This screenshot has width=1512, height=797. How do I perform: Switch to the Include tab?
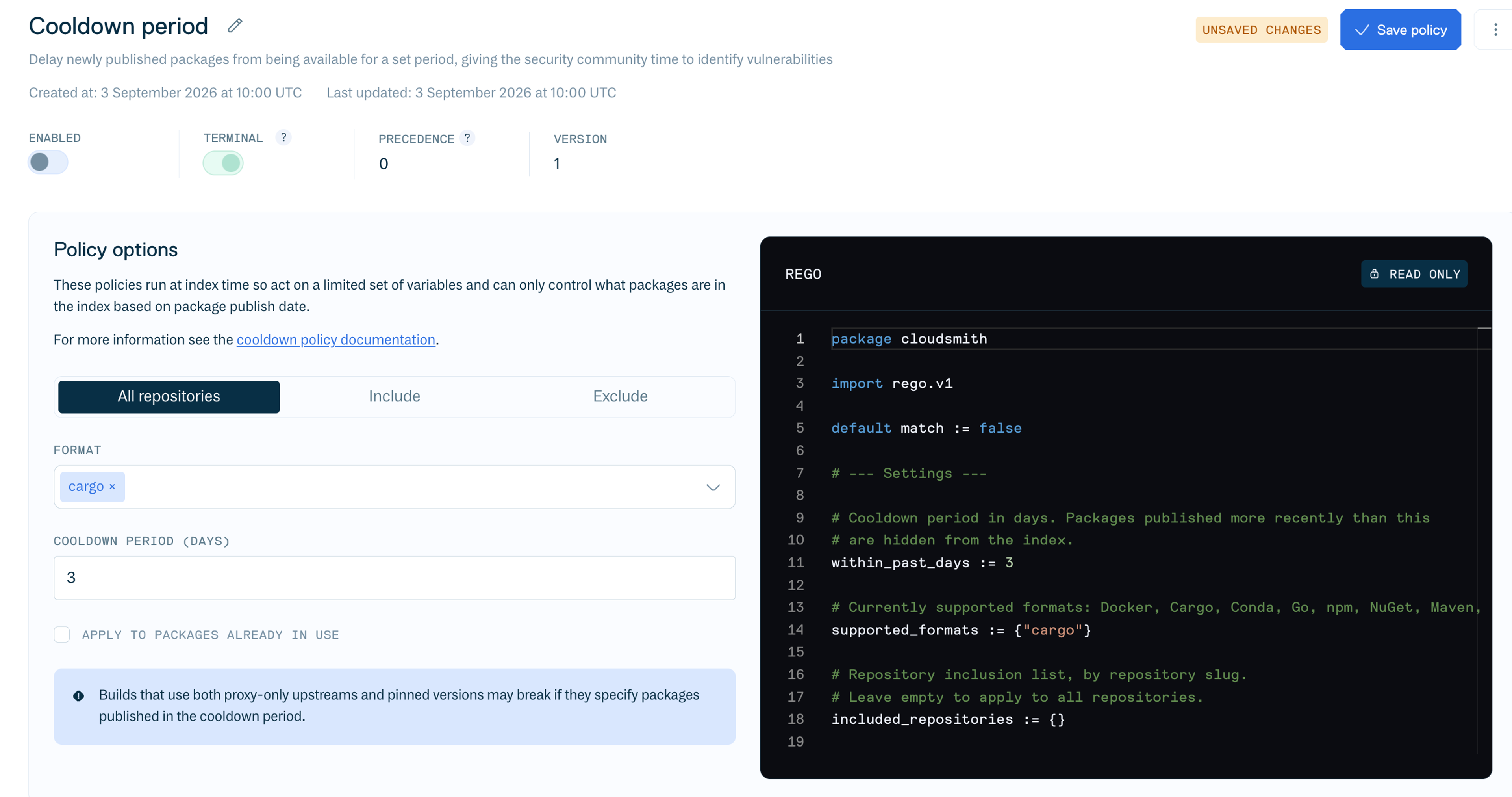point(395,396)
